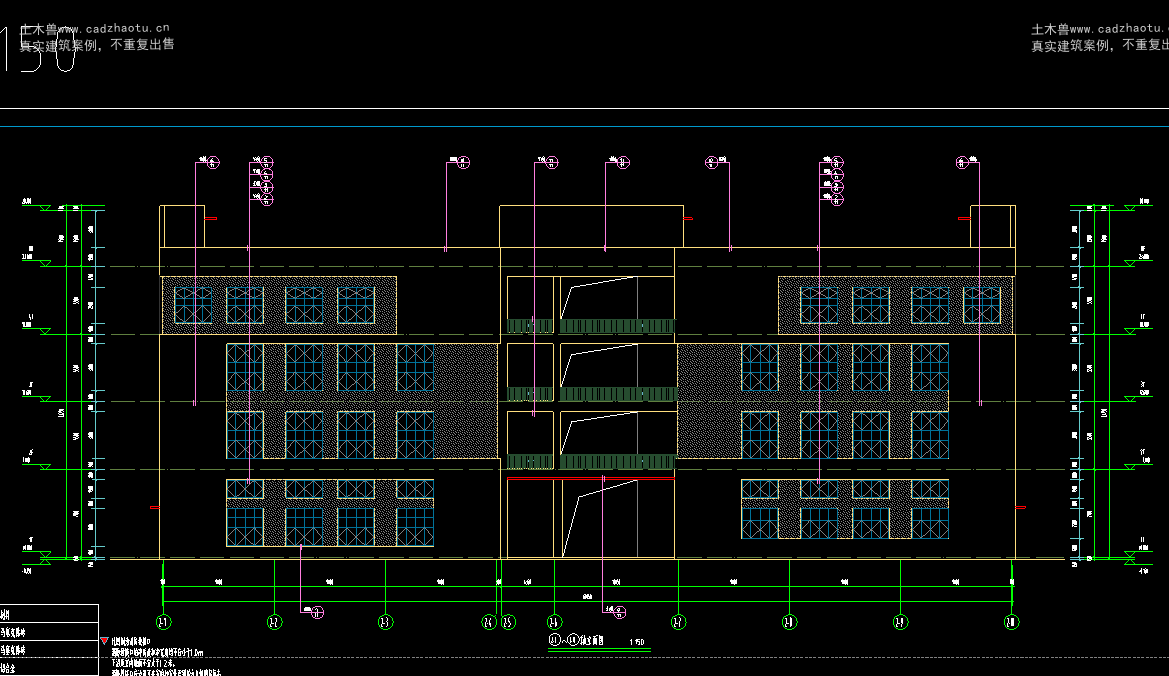The width and height of the screenshot is (1169, 676).
Task: Select the axis grid bubble labeled 1-1
Action: 163,622
